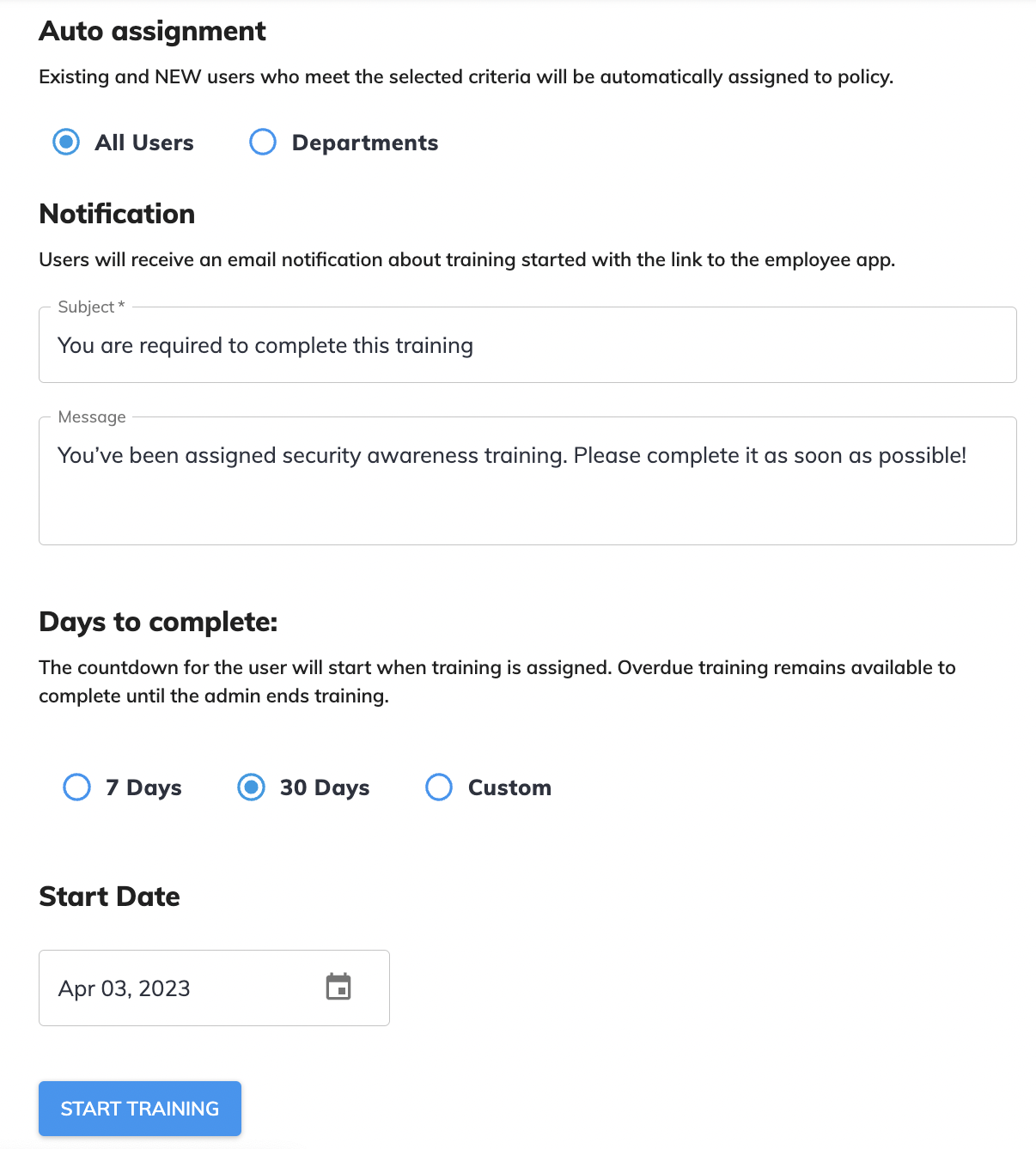Screen dimensions: 1036x1149
Task: Select the Departments radio button
Action: (262, 142)
